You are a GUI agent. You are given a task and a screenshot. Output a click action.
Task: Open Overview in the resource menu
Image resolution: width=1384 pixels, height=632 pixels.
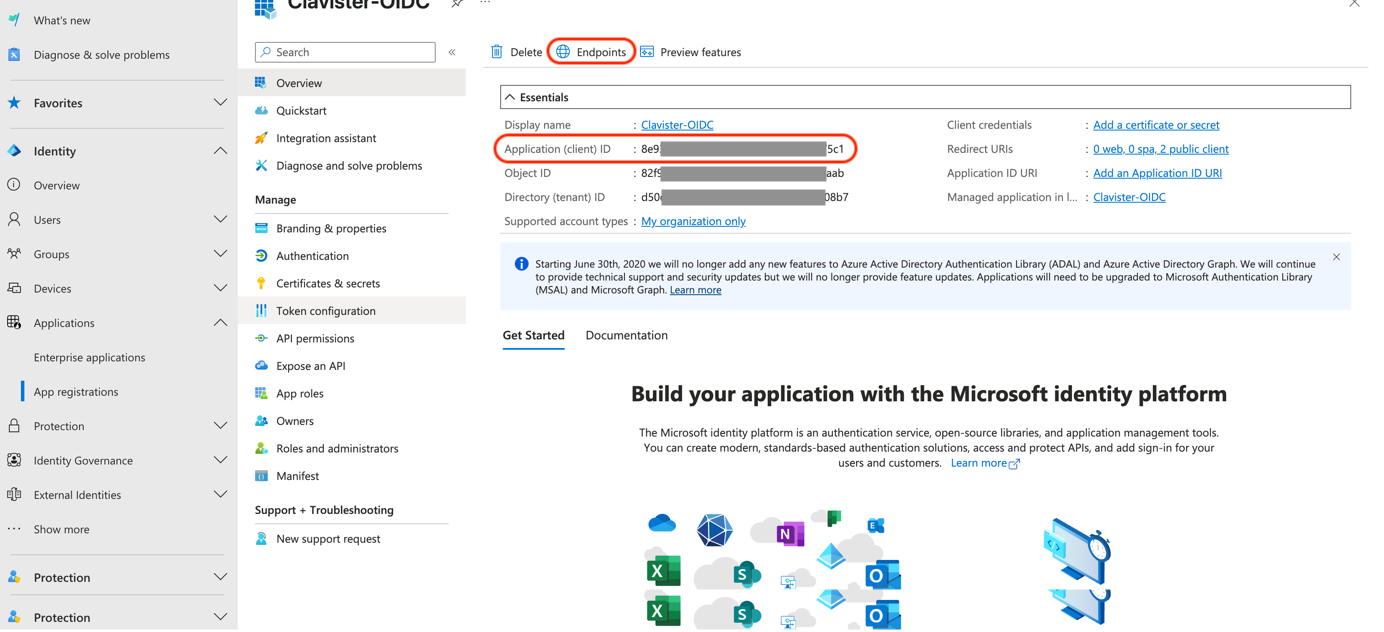352,83
